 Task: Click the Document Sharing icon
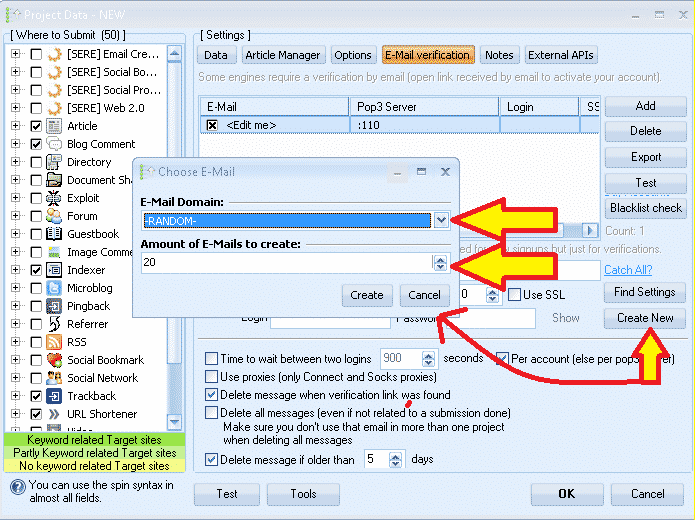(x=54, y=180)
